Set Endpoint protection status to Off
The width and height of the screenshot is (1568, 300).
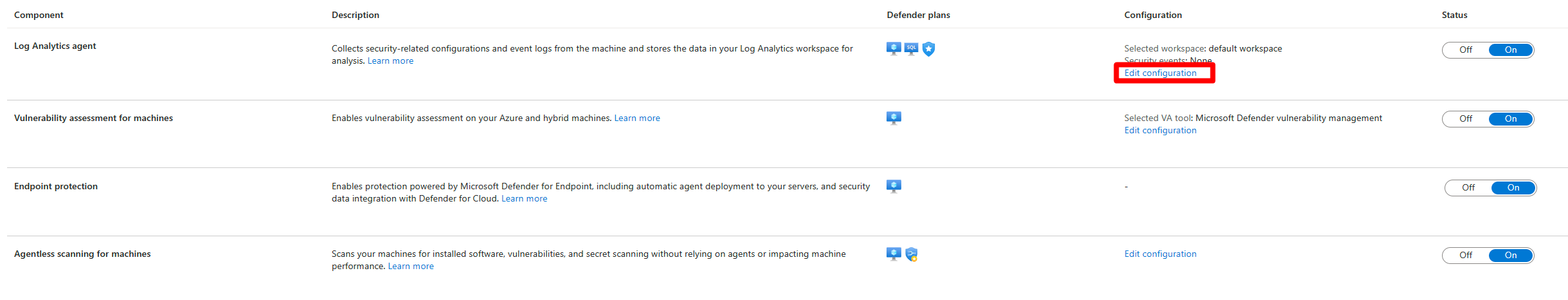(1468, 188)
